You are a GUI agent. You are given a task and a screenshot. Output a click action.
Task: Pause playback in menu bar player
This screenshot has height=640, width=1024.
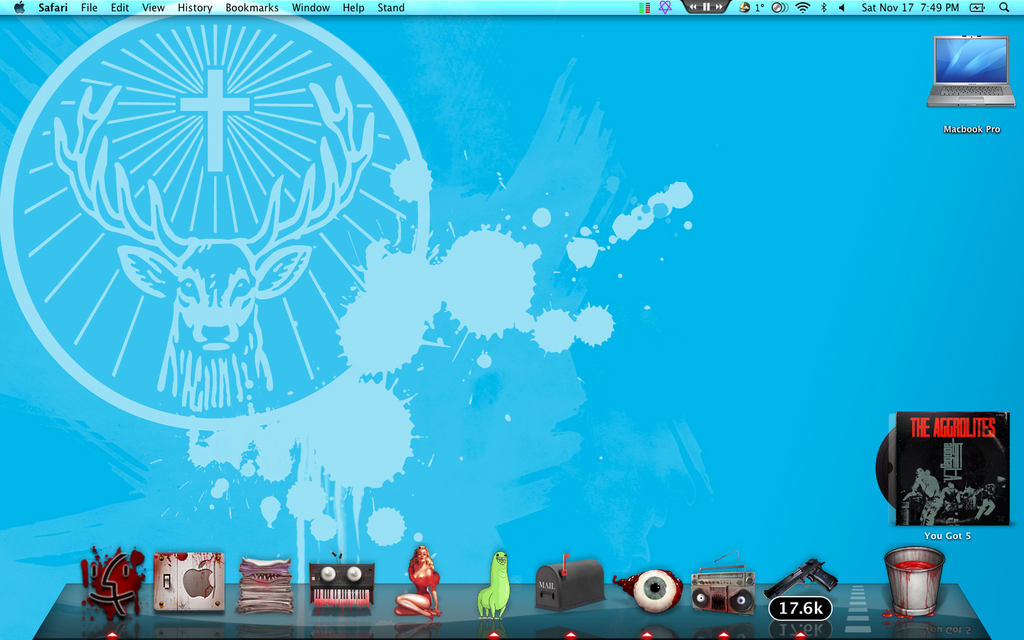pyautogui.click(x=706, y=7)
